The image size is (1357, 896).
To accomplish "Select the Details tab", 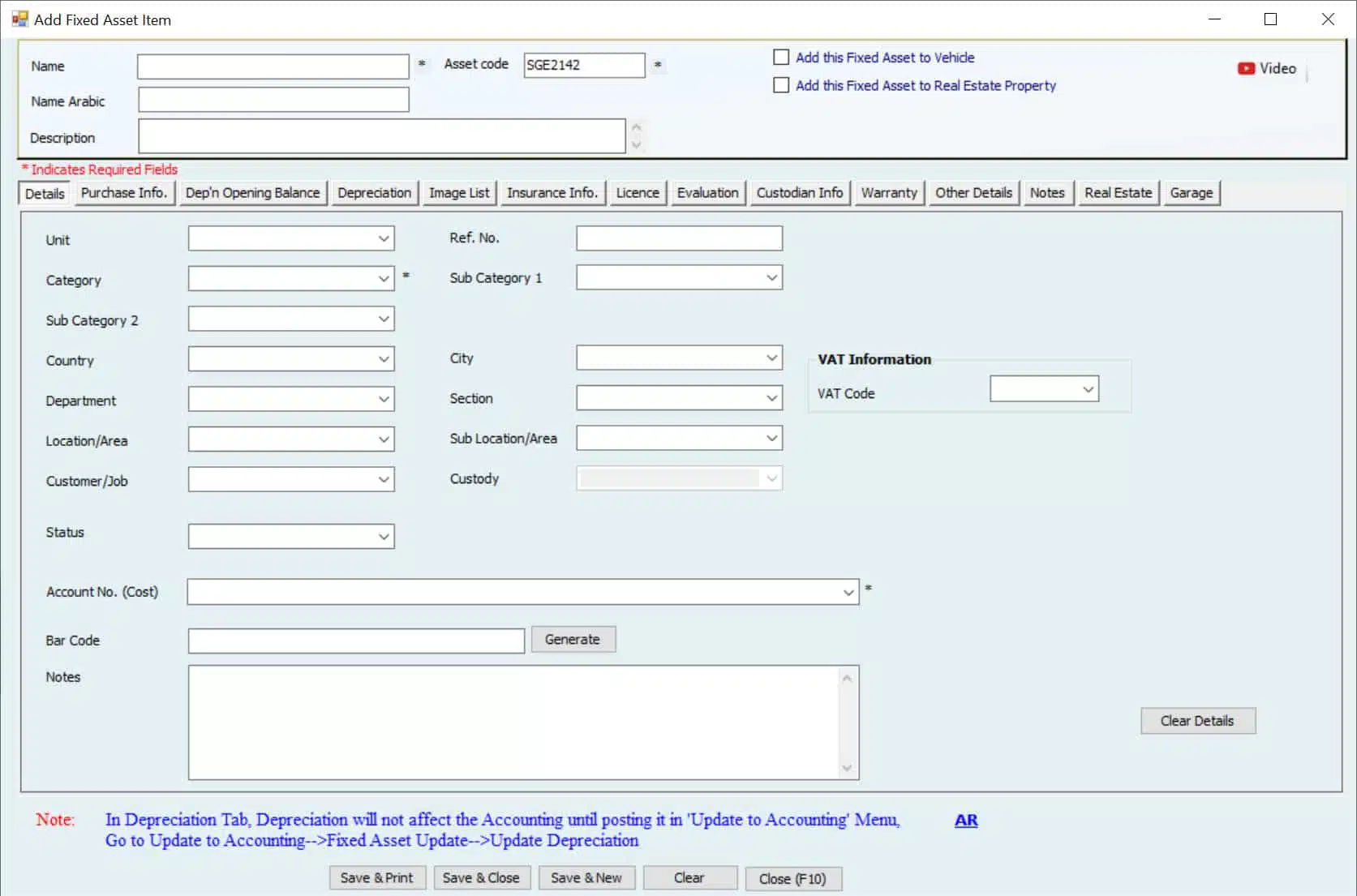I will click(45, 194).
